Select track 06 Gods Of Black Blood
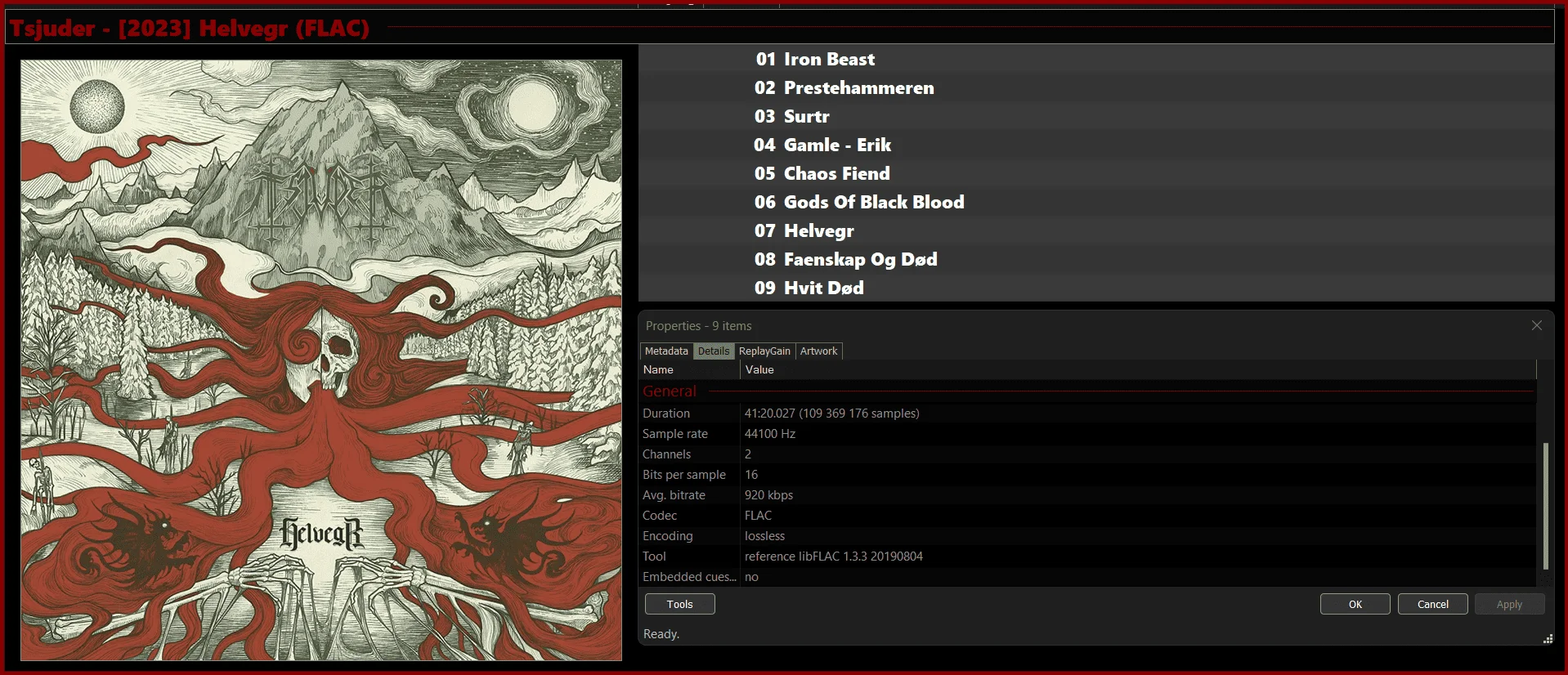 tap(1095, 202)
